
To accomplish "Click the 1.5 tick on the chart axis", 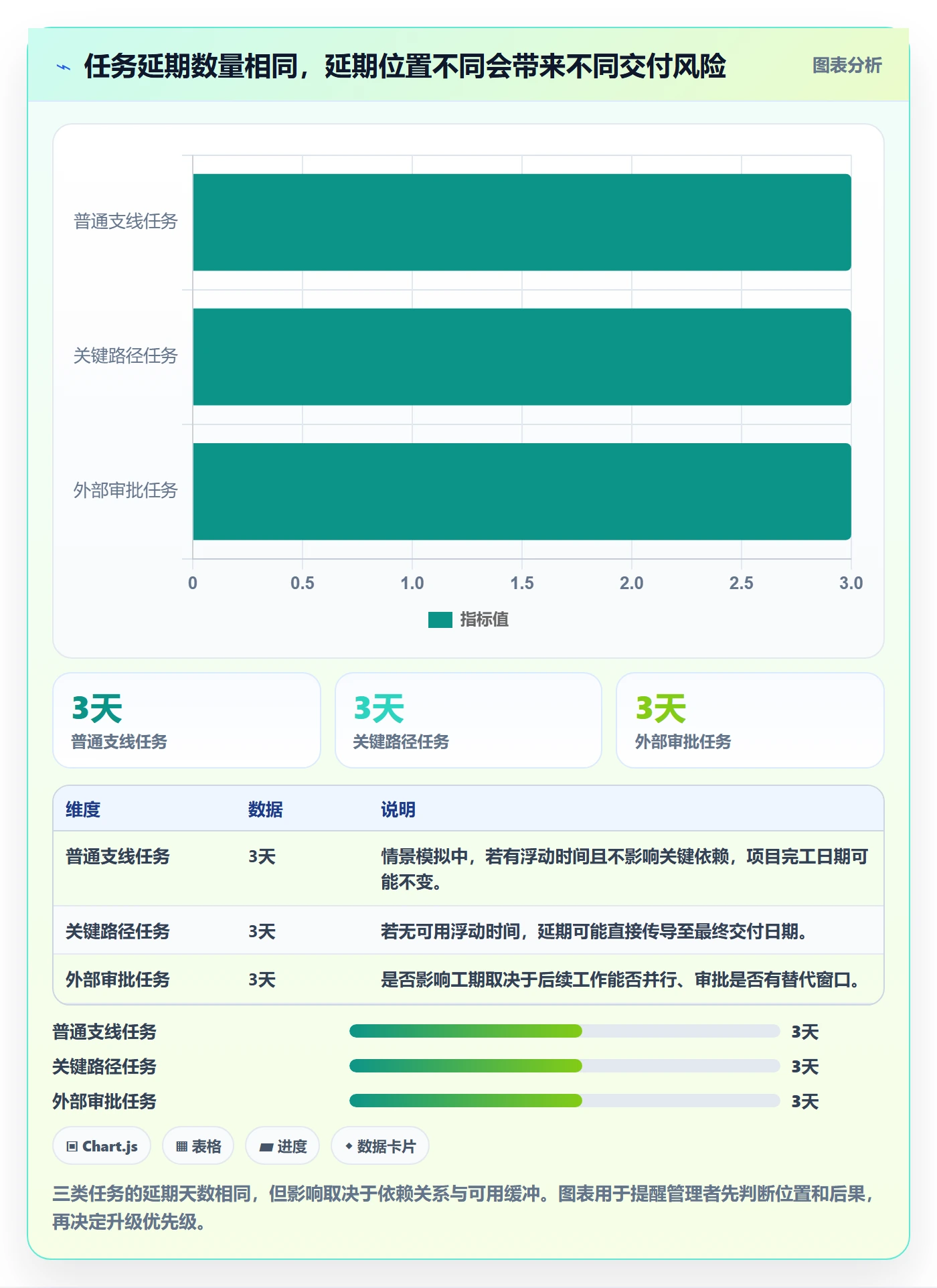I will pos(522,583).
